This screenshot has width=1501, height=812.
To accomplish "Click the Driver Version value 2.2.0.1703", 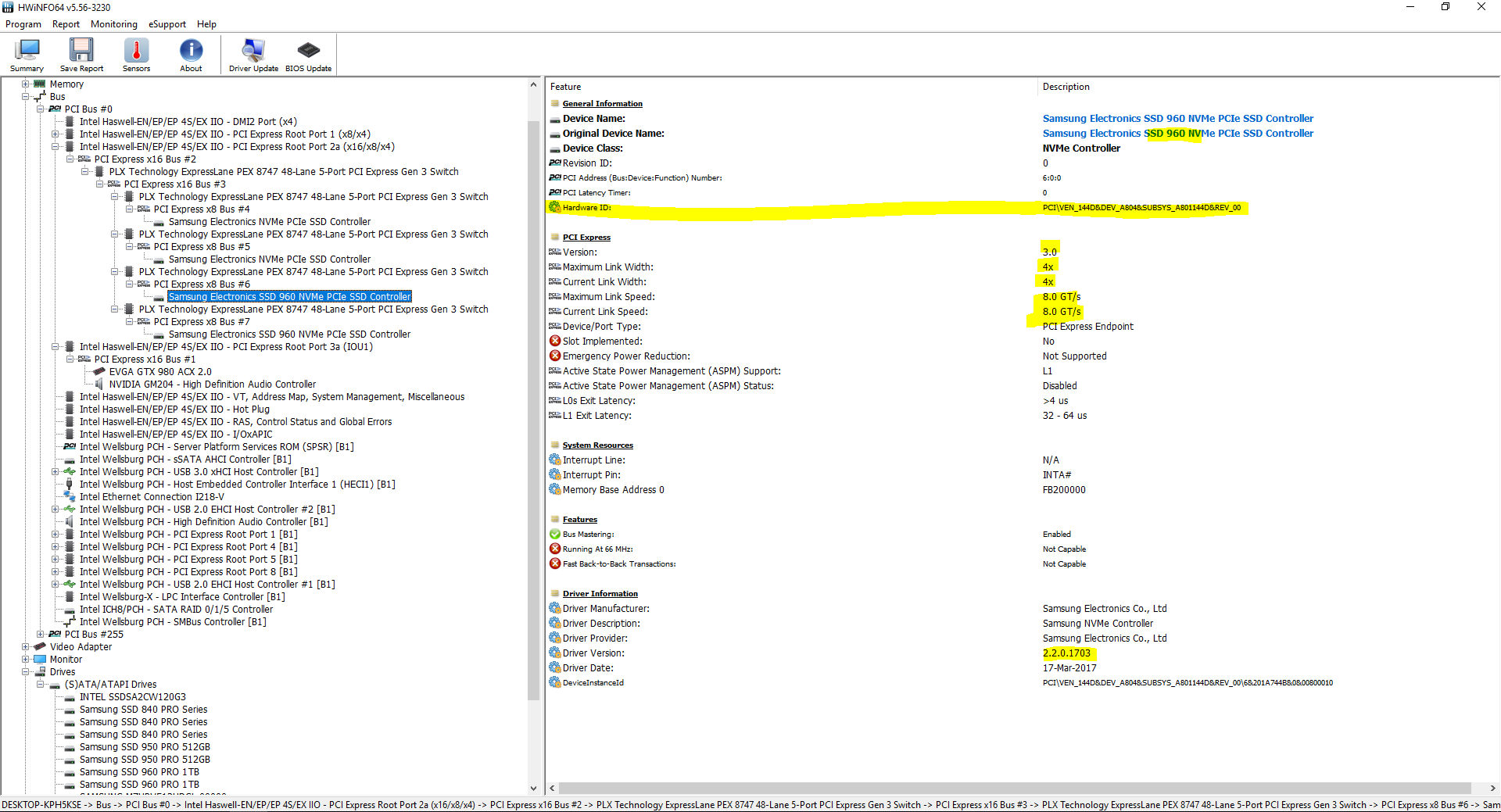I will pos(1066,653).
